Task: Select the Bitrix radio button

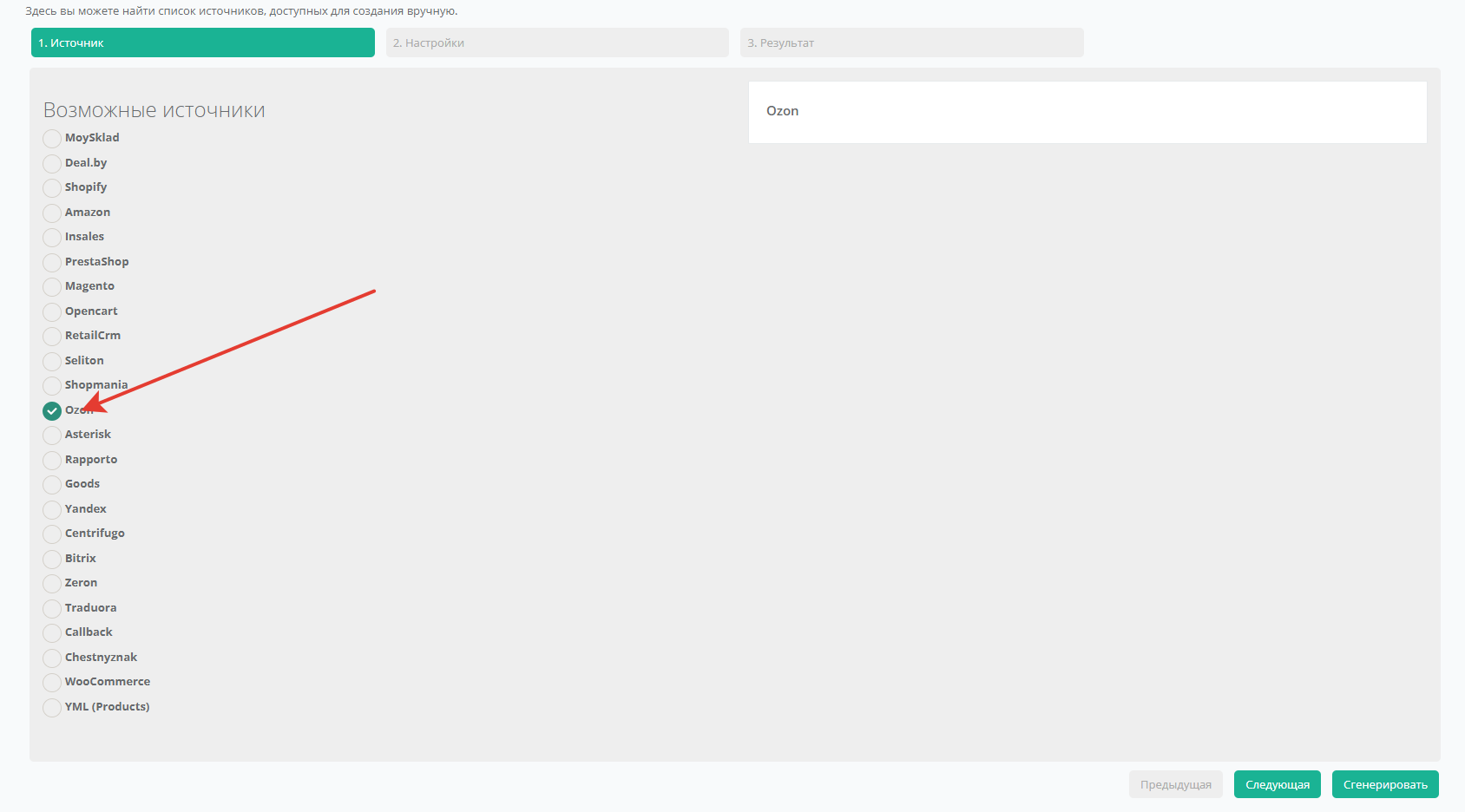Action: click(x=52, y=559)
